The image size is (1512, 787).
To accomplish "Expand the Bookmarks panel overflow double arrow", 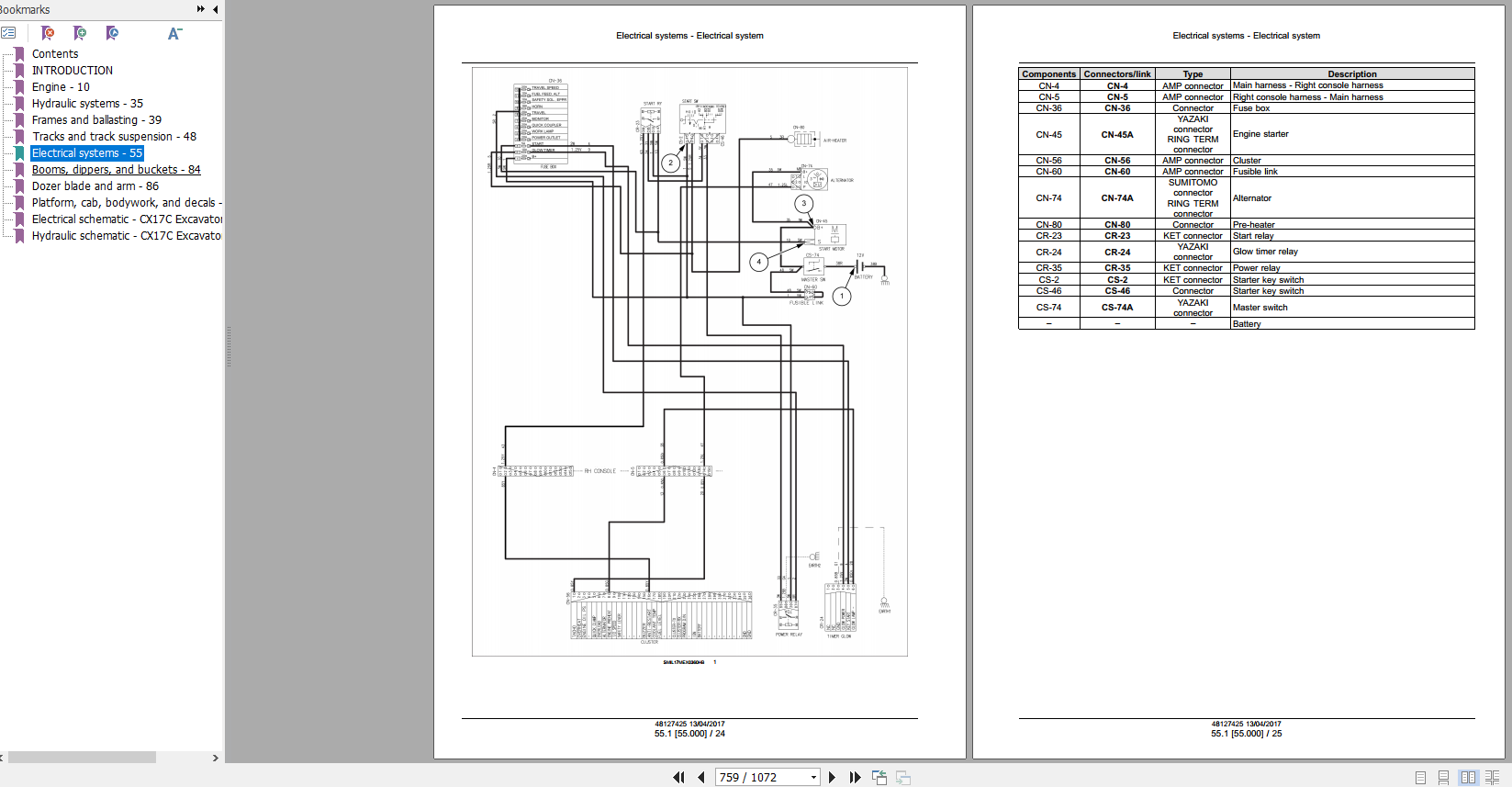I will (x=200, y=9).
